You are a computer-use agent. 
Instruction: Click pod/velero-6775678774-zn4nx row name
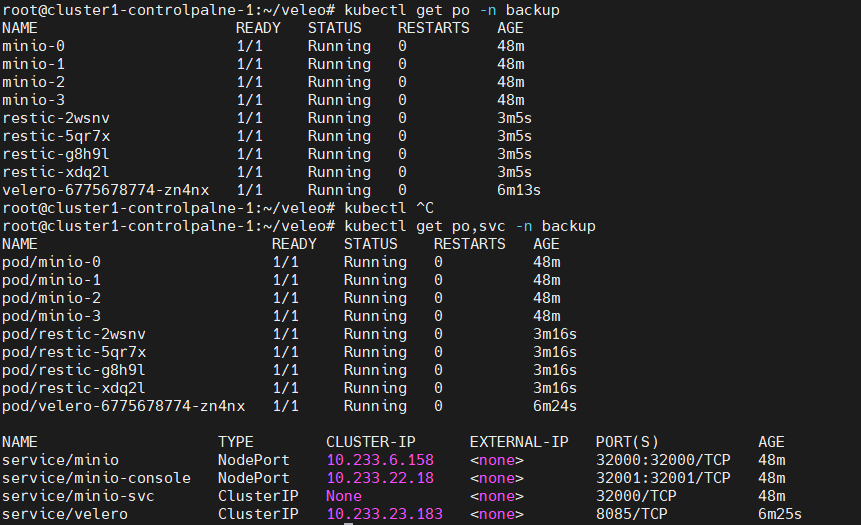124,406
